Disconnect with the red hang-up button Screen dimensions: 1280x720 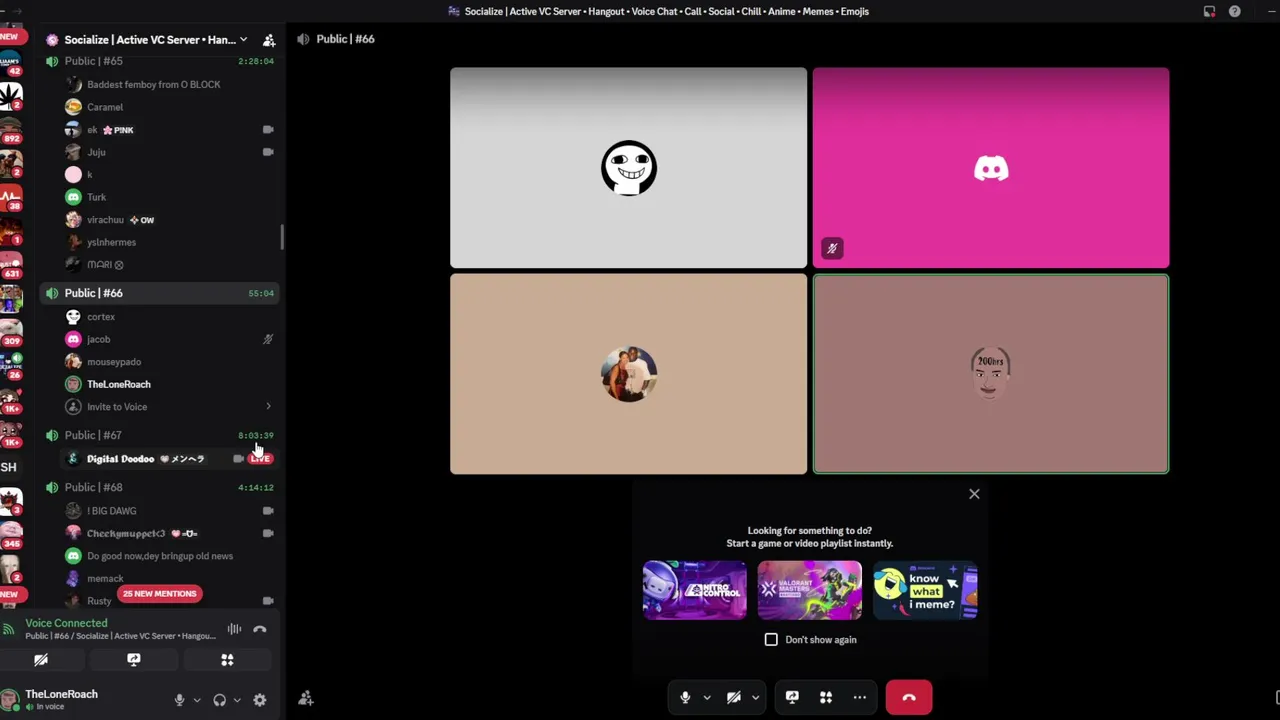pos(909,697)
